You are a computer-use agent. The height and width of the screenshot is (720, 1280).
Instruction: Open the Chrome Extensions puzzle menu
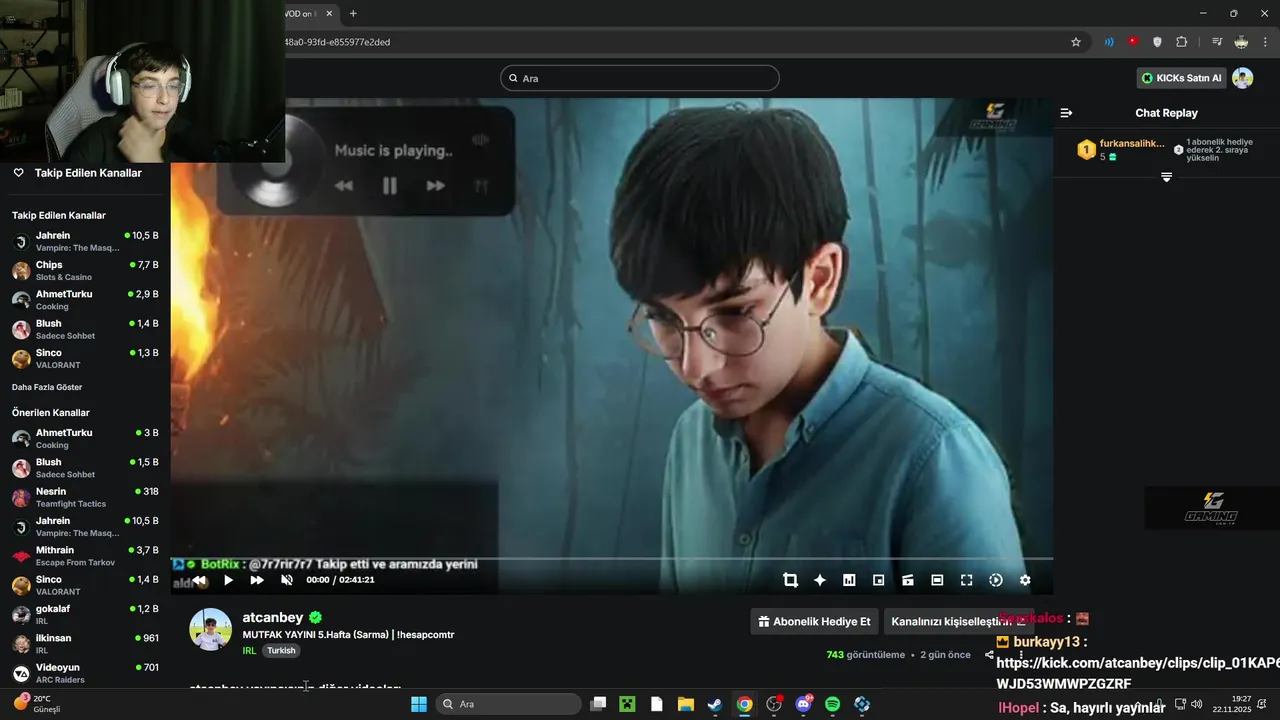pyautogui.click(x=1182, y=42)
